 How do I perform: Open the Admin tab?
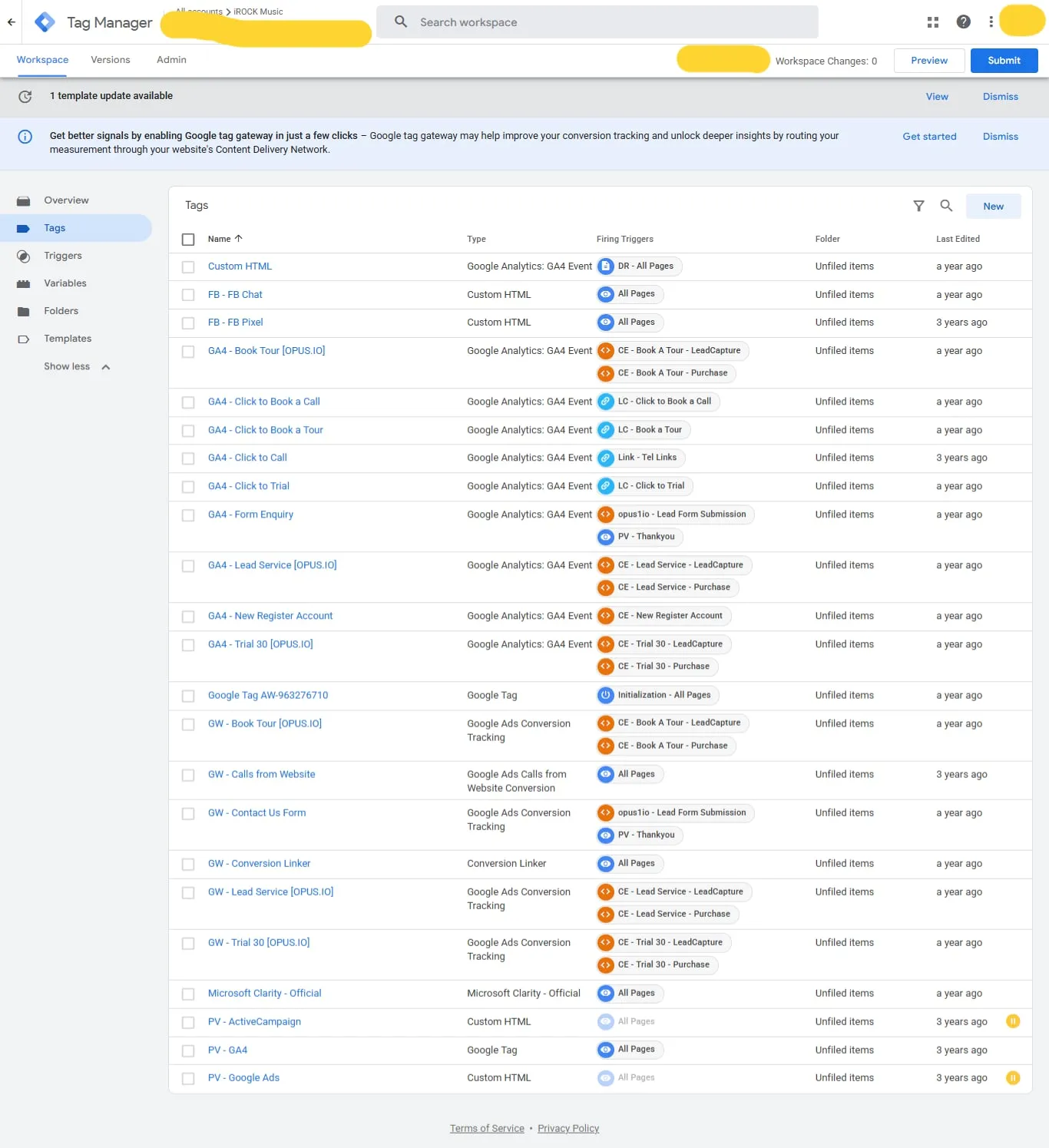(x=171, y=60)
